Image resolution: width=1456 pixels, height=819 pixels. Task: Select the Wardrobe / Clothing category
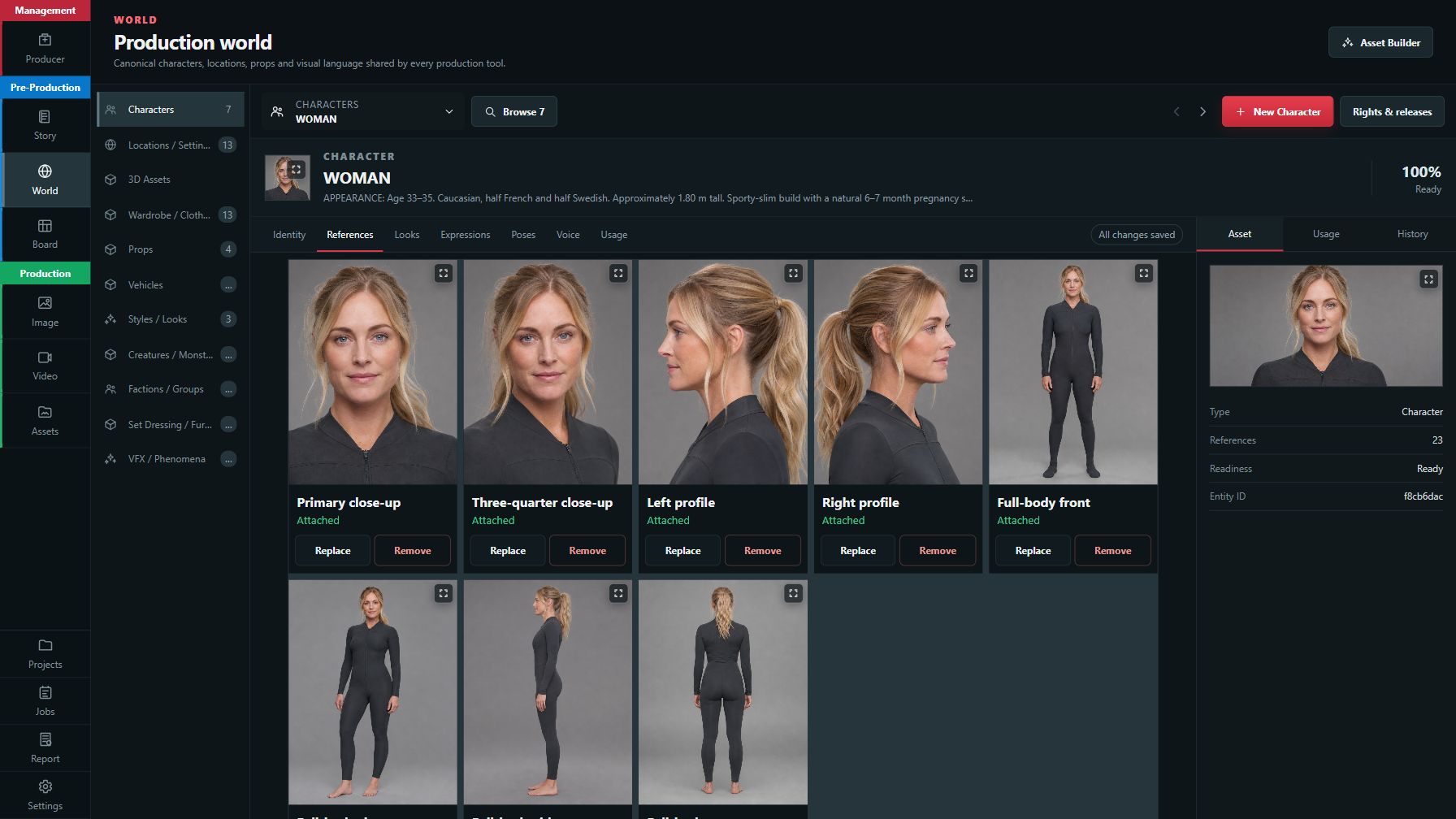click(171, 215)
